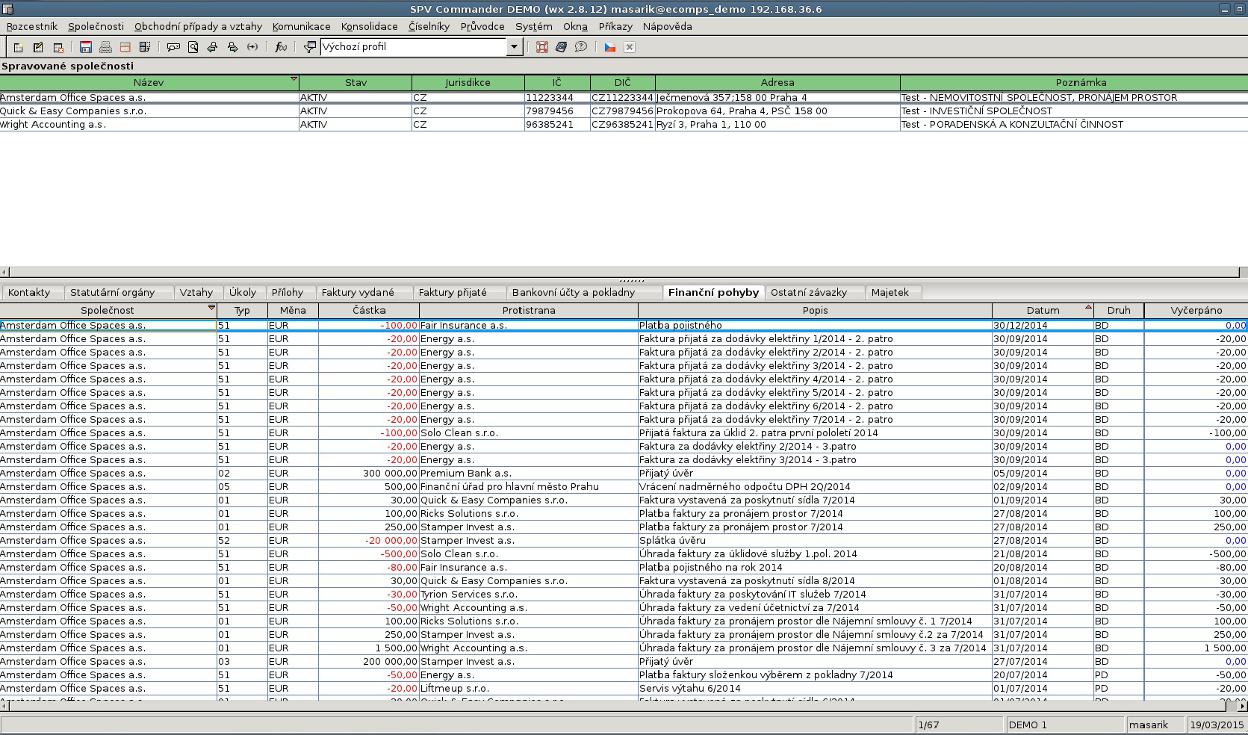
Task: Click the blue floppy disk save icon
Action: [x=86, y=47]
